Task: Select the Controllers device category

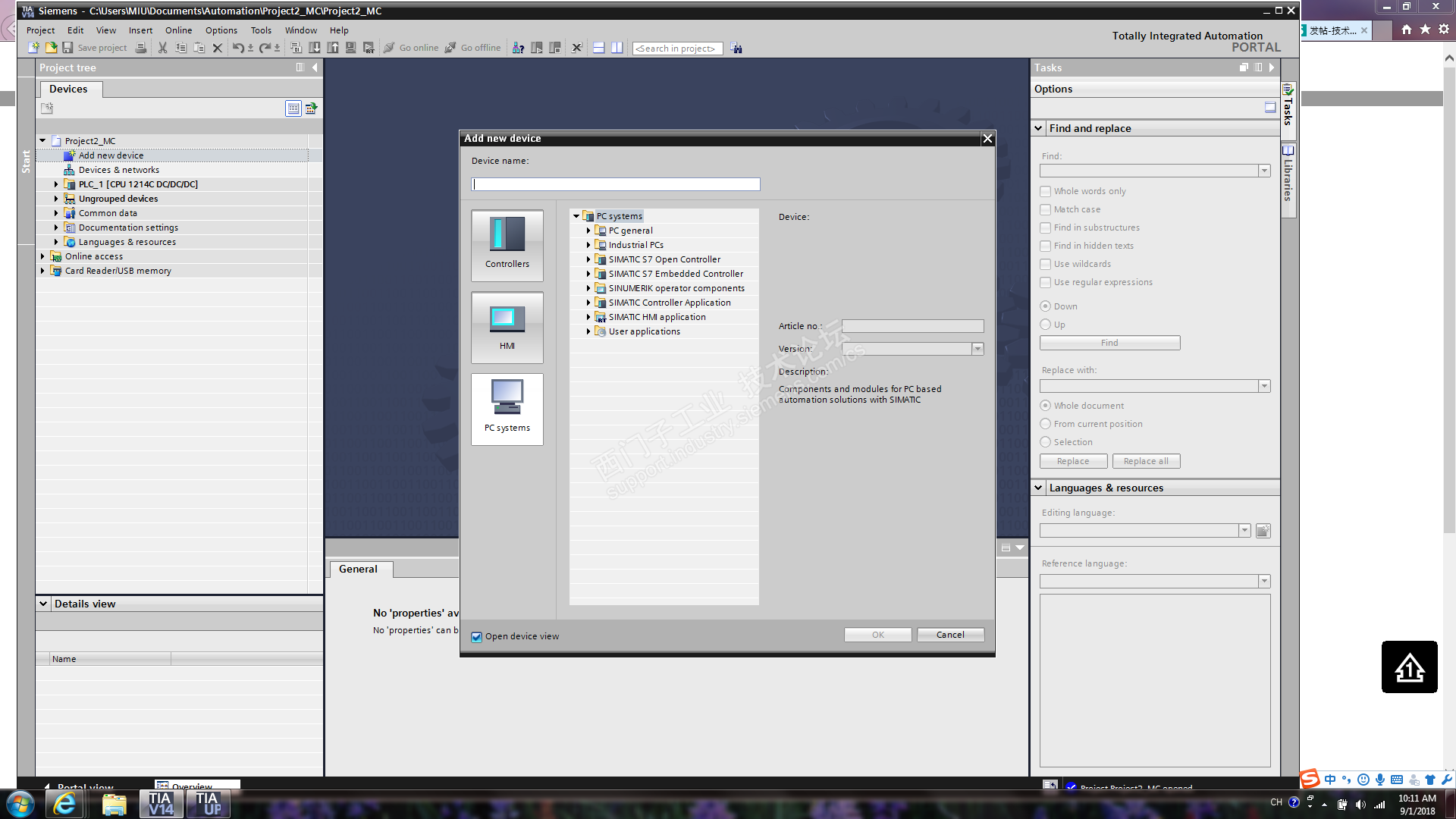Action: pos(507,245)
